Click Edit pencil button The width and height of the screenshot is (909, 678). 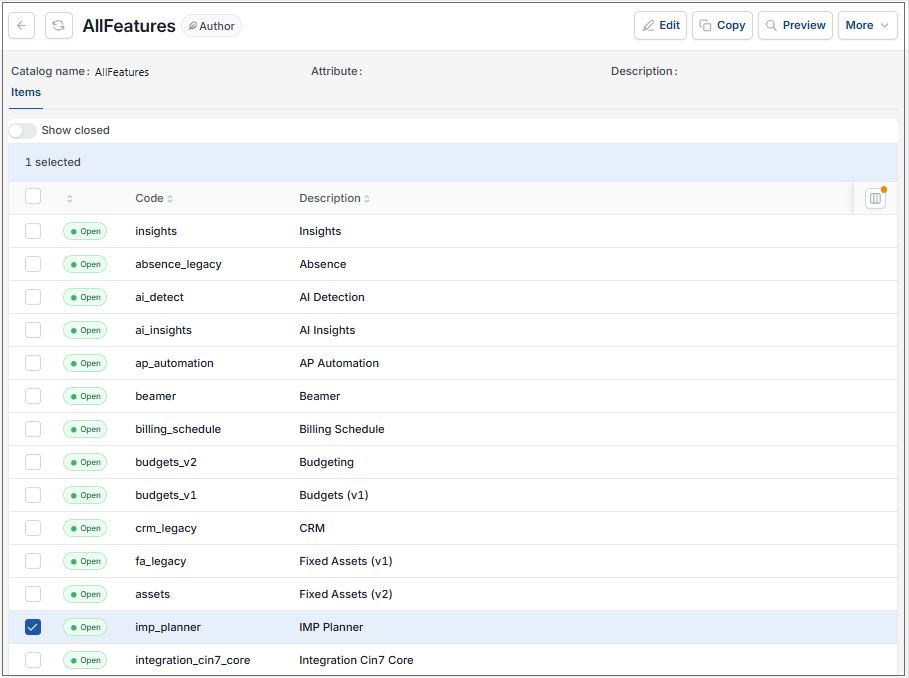[x=660, y=25]
